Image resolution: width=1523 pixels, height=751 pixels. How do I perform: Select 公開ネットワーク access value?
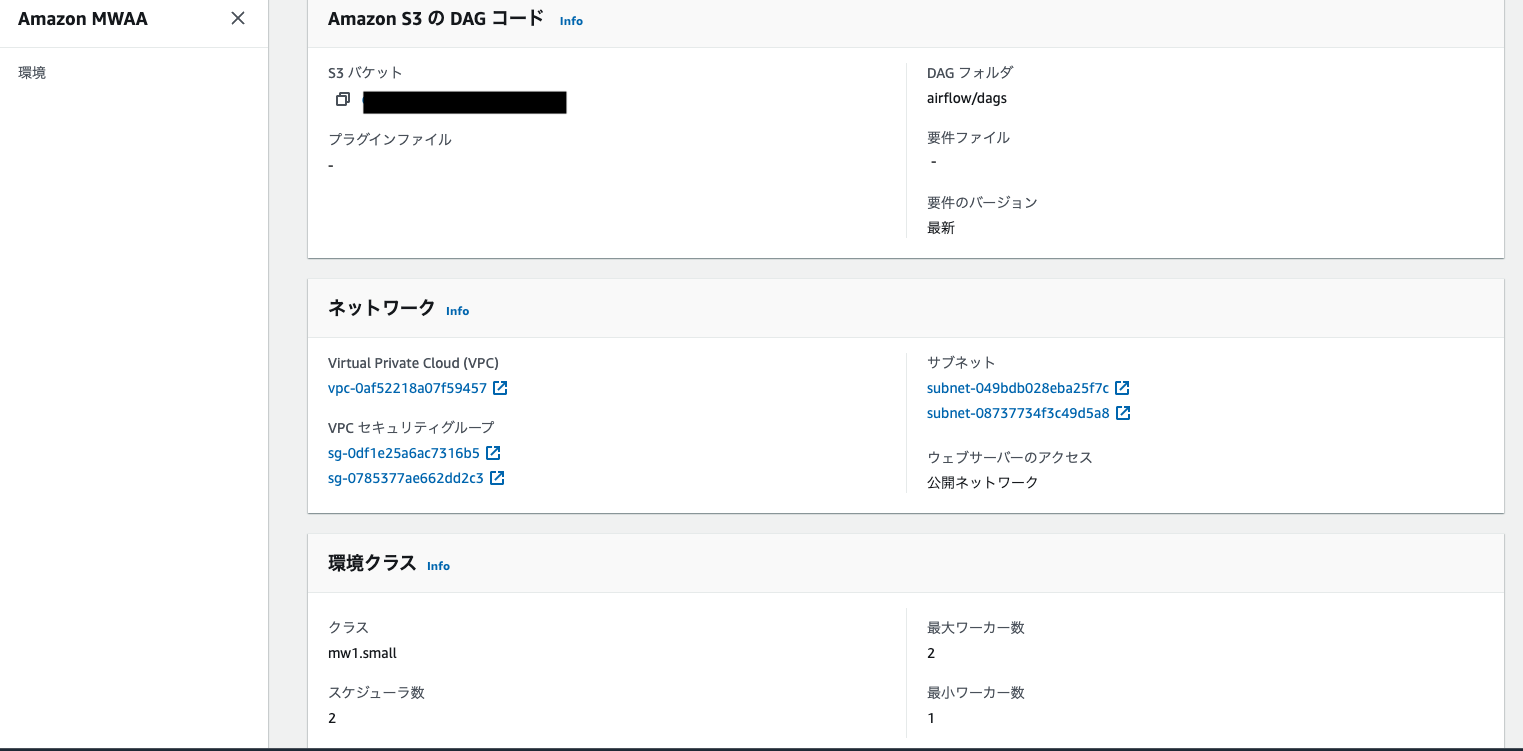coord(983,482)
